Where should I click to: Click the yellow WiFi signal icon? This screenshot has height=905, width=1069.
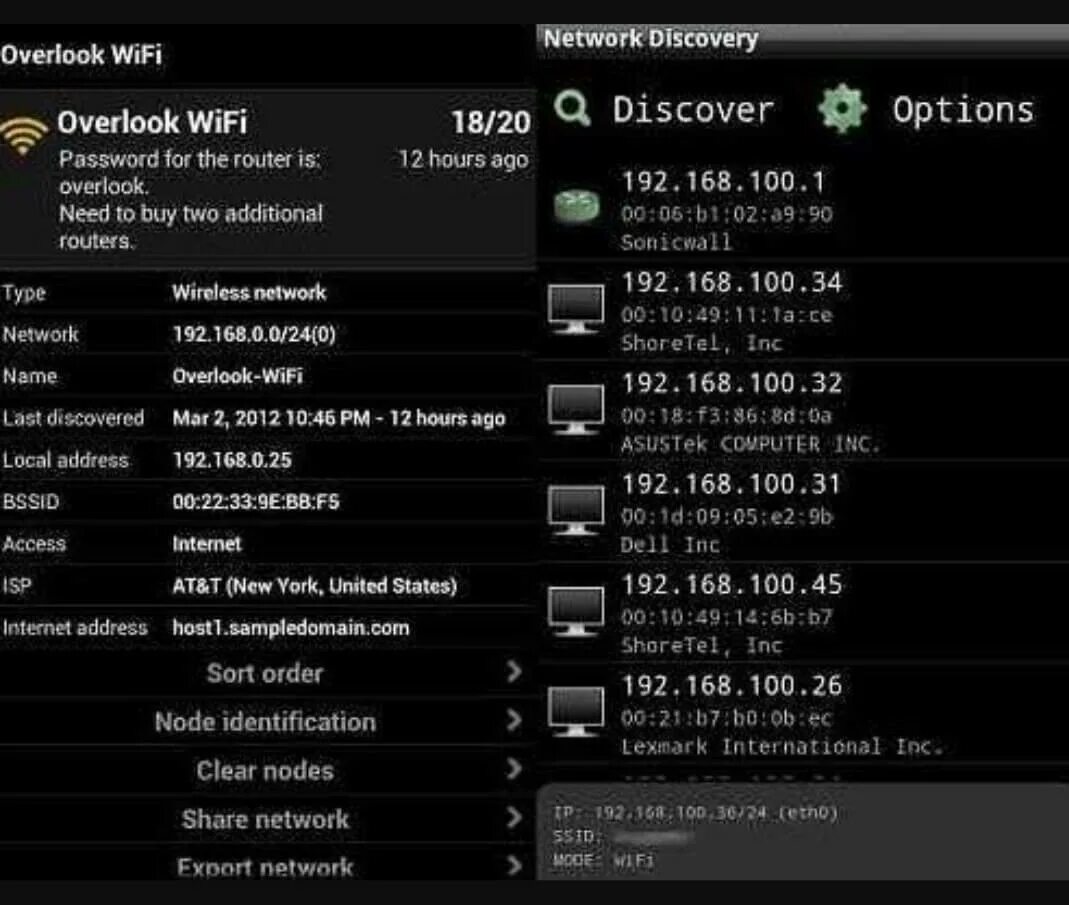(25, 134)
